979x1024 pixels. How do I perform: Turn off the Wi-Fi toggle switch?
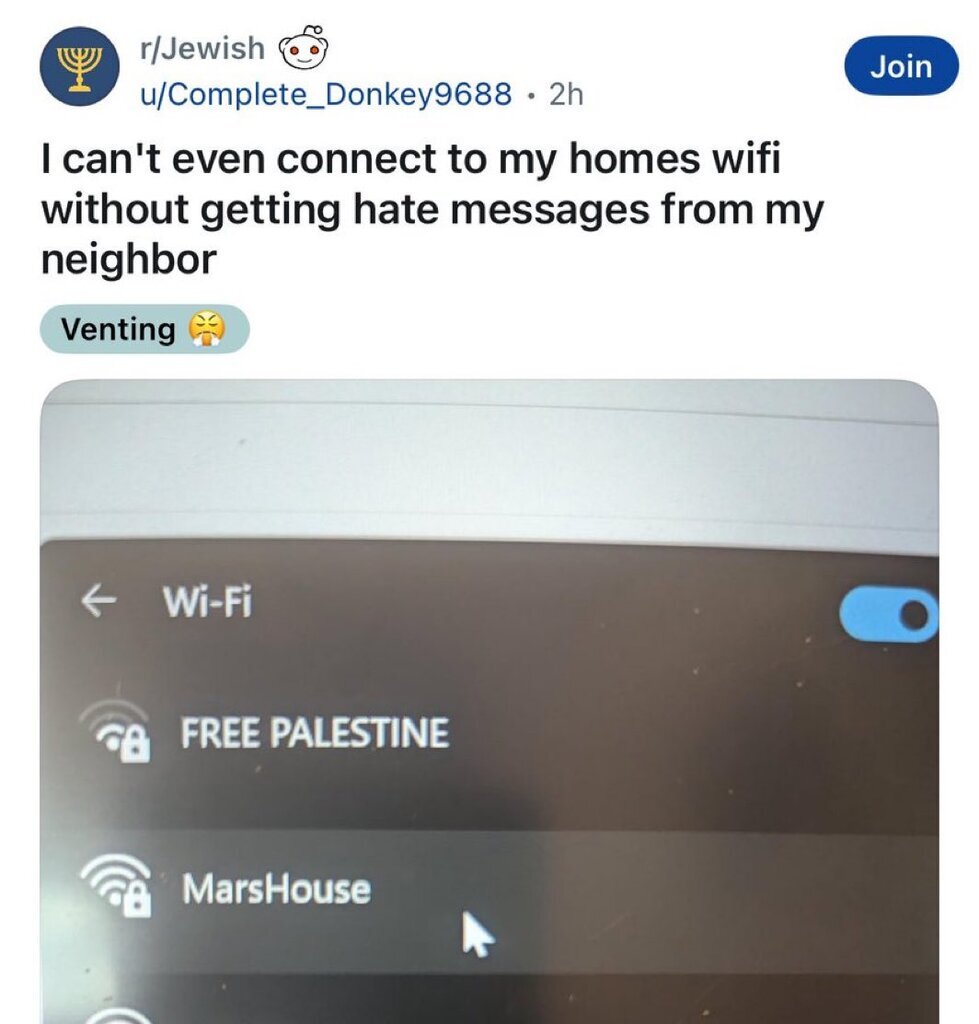[x=888, y=615]
